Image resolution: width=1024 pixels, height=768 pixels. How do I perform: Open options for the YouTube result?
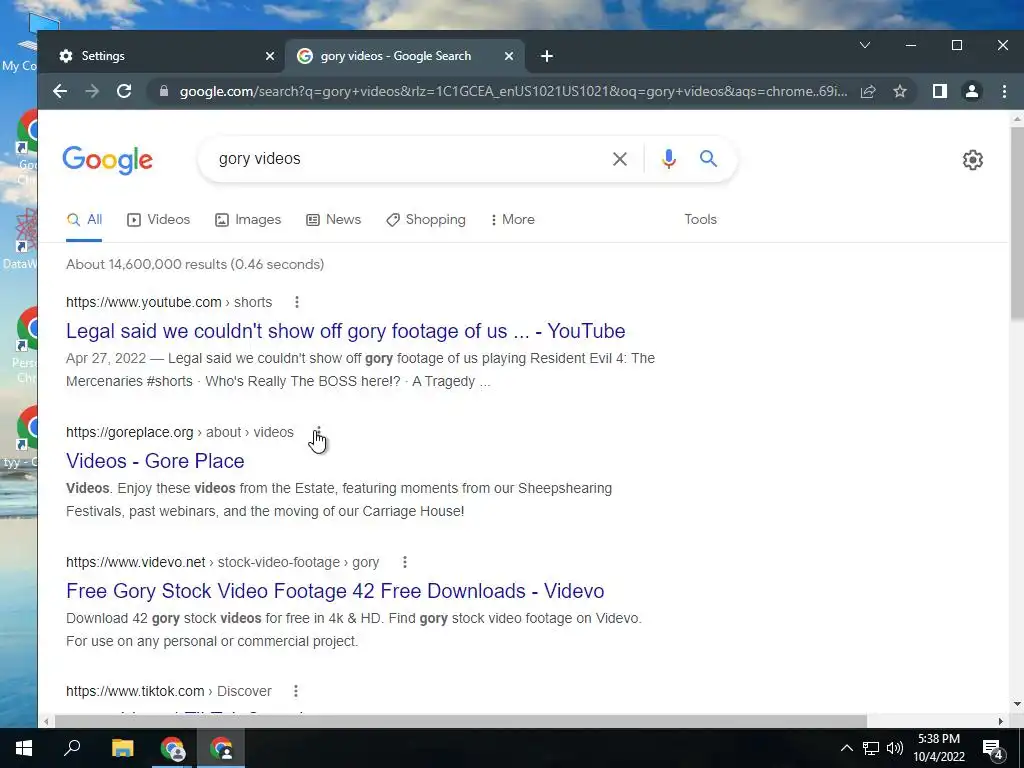[x=297, y=302]
